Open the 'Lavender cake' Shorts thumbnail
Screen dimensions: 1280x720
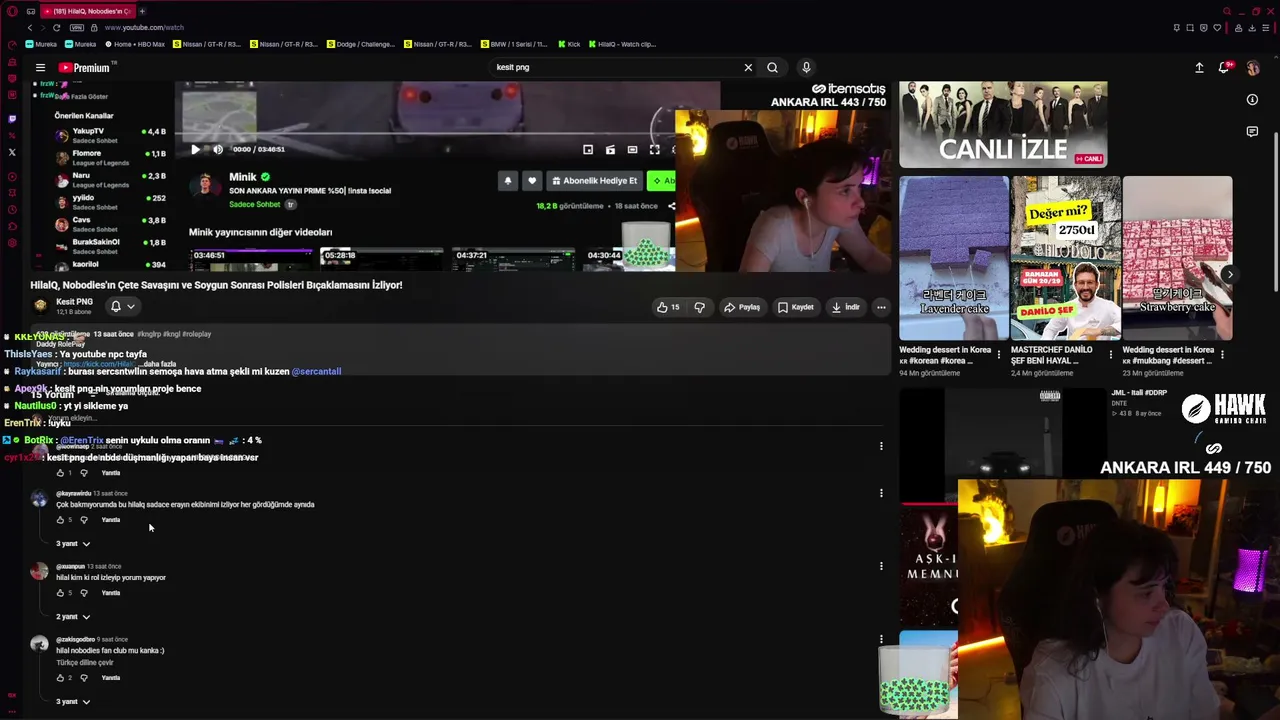pyautogui.click(x=954, y=258)
